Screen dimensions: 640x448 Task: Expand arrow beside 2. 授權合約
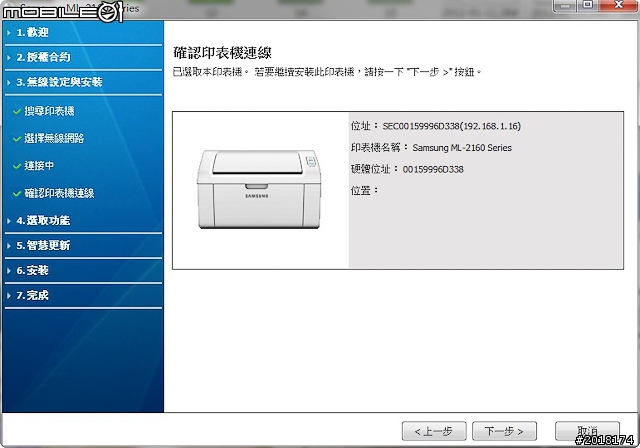(9, 58)
